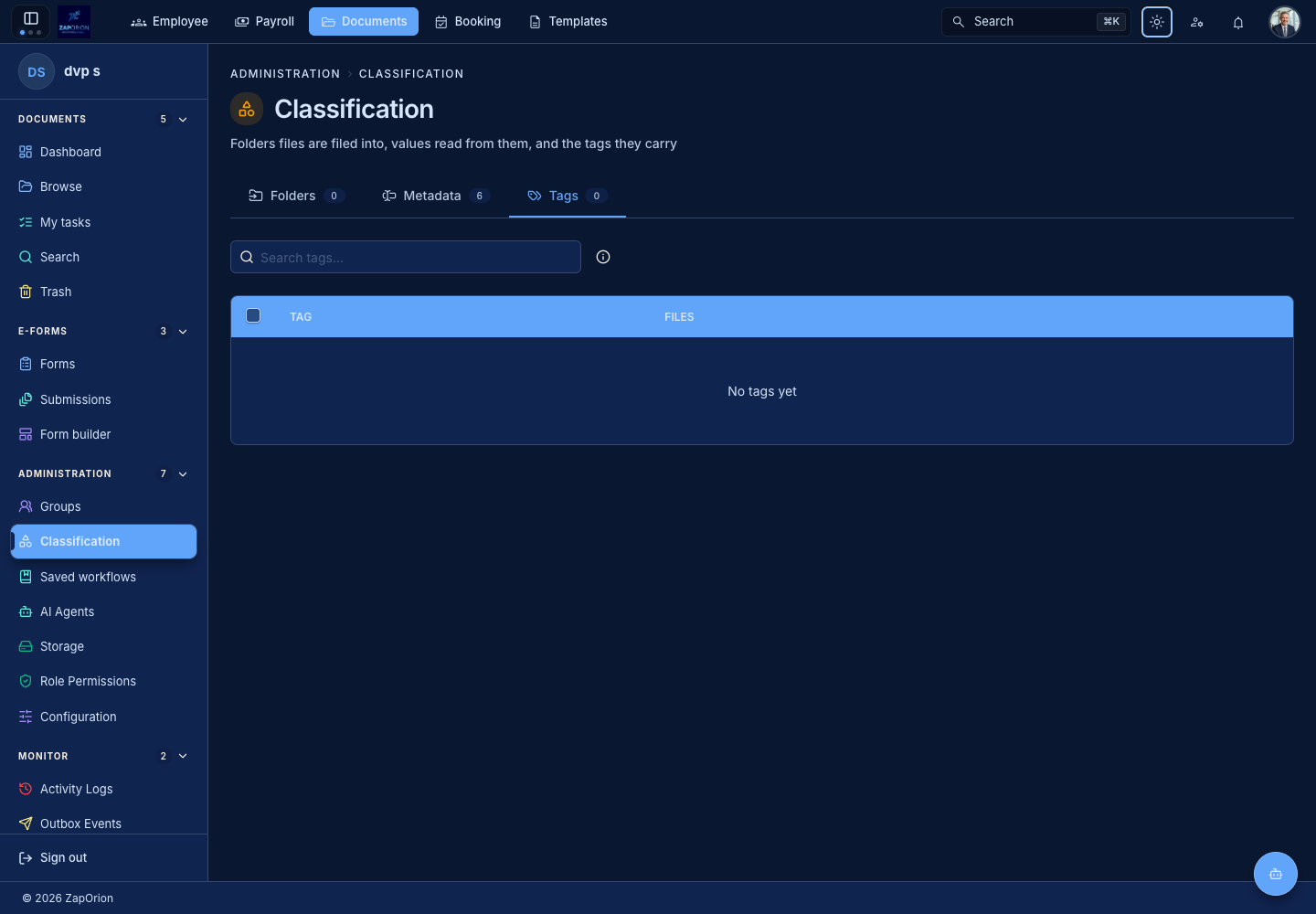Open My tasks in sidebar
Screen dimensions: 1316x914
103,222
